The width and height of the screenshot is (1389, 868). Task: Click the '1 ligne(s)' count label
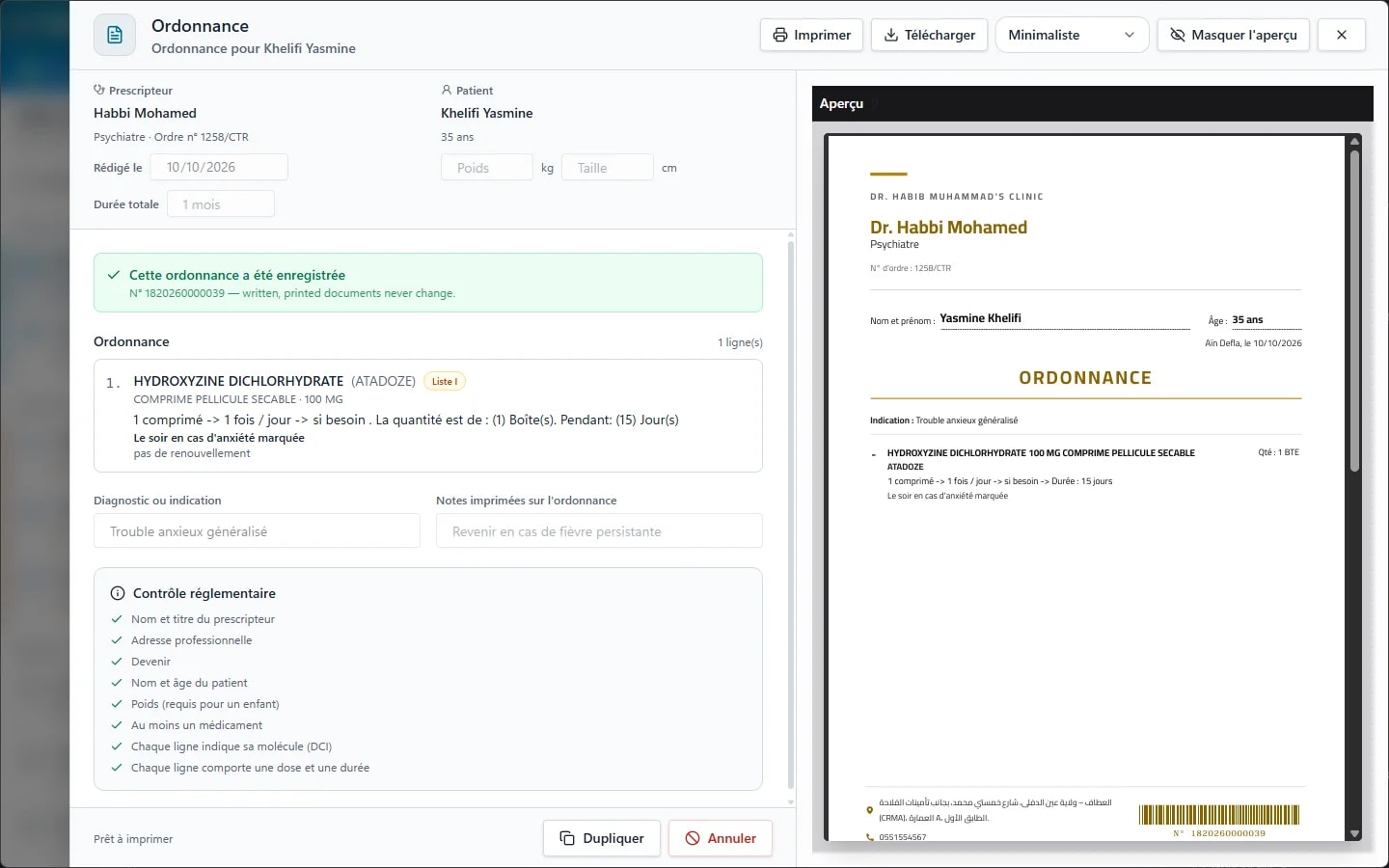tap(740, 342)
